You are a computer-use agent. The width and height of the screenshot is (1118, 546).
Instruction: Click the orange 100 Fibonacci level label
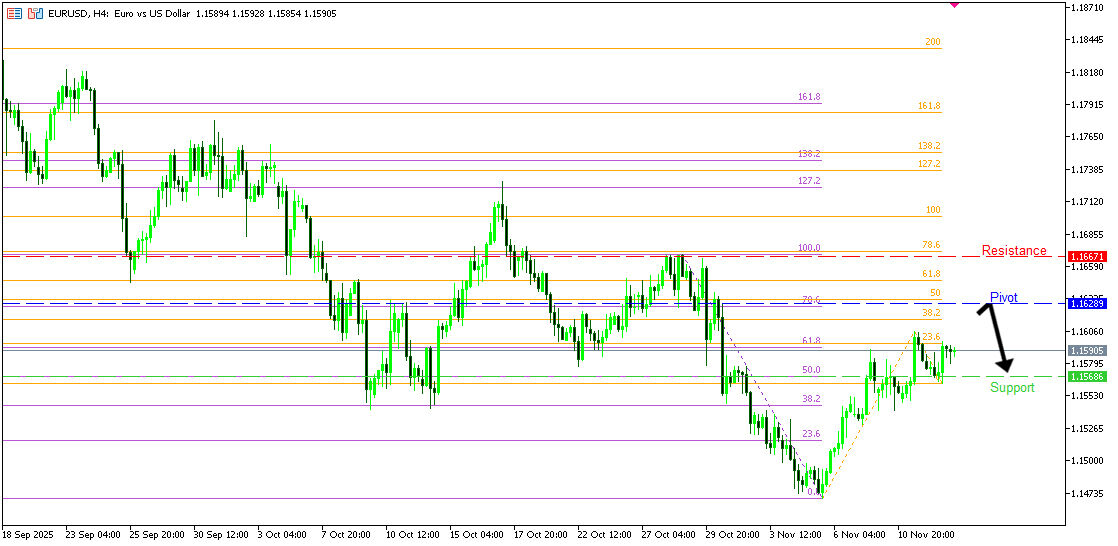click(932, 210)
